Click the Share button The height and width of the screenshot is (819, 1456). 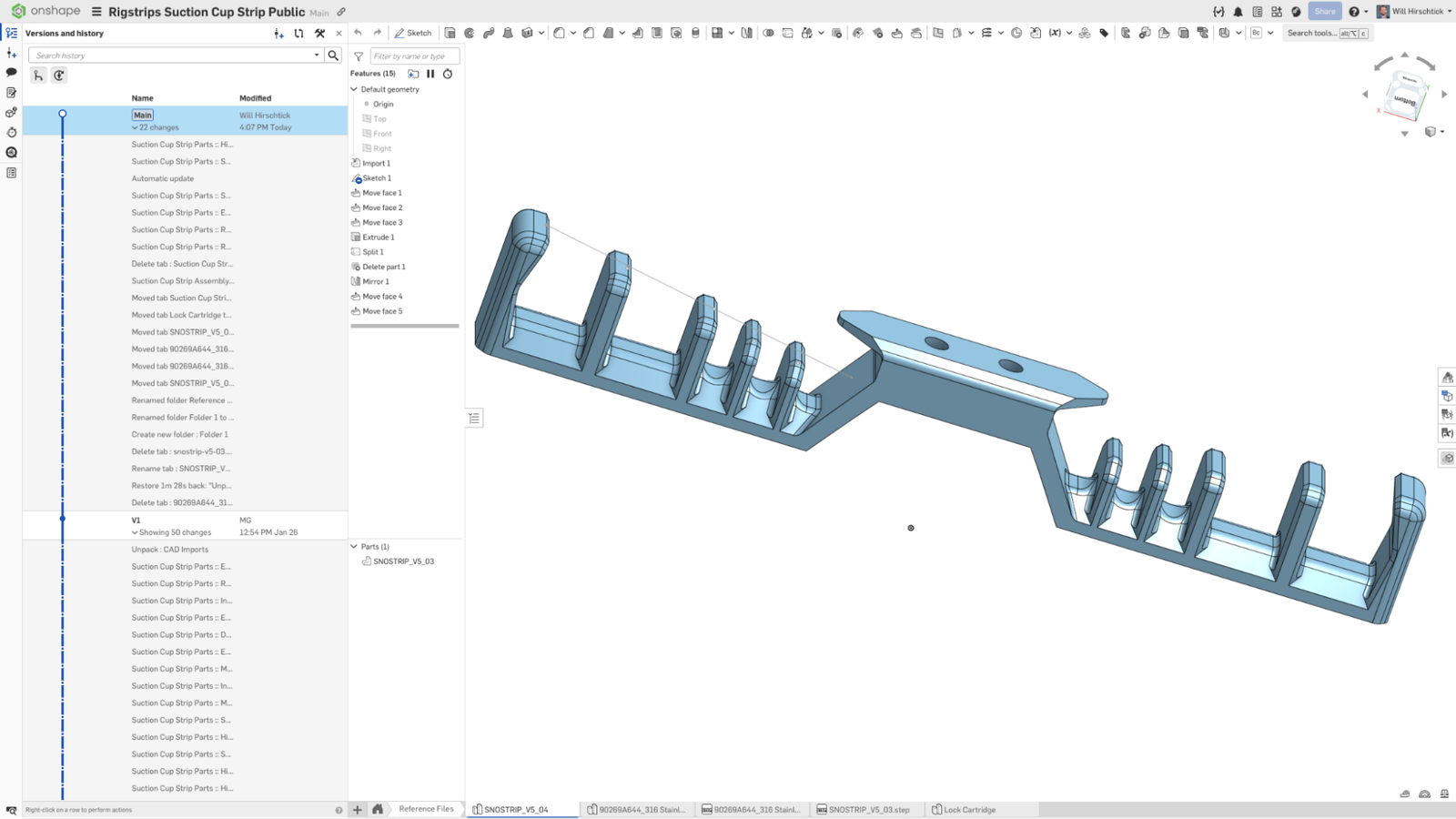[x=1325, y=11]
